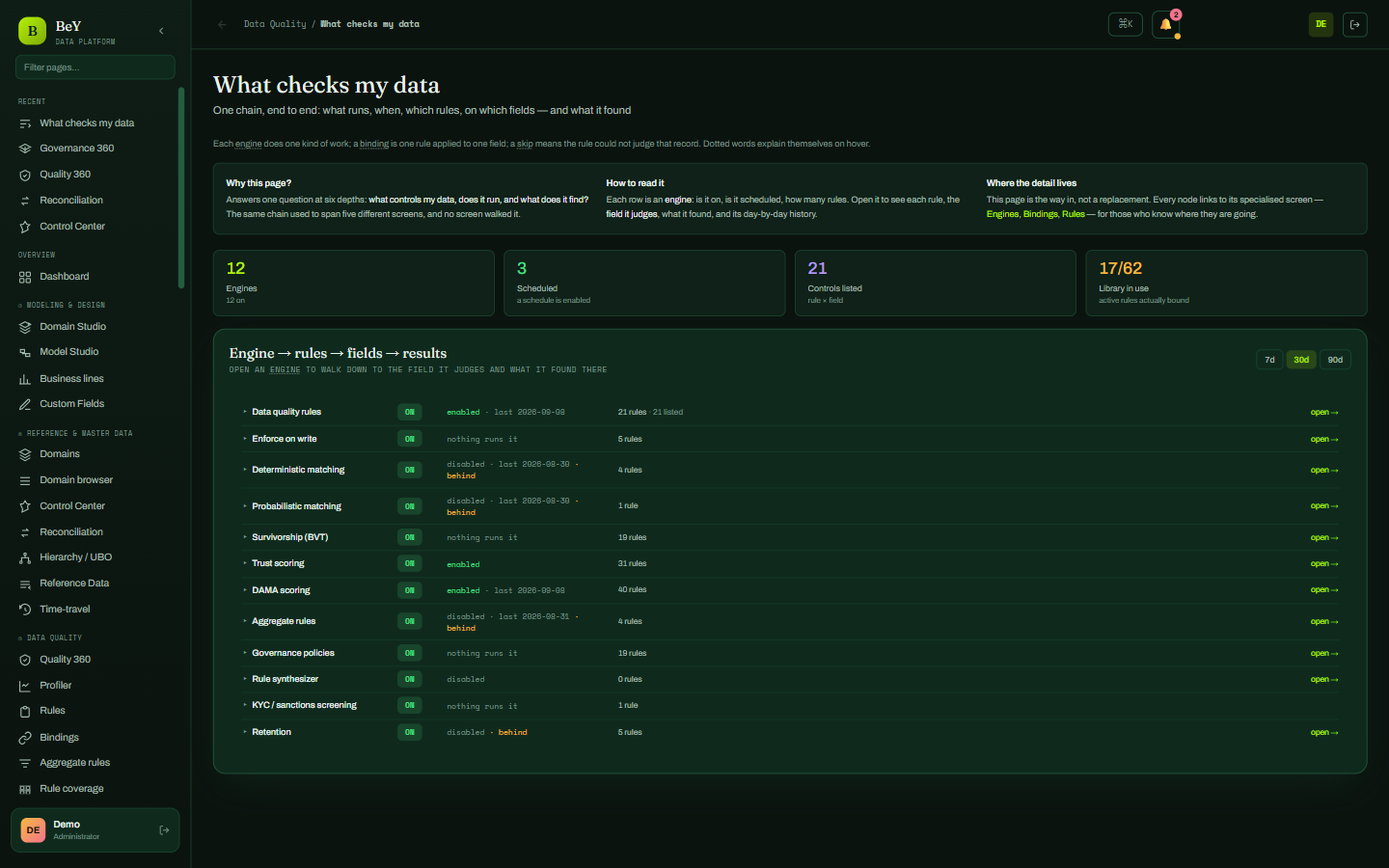
Task: Click the recent Reconciliation icon
Action: click(x=25, y=201)
